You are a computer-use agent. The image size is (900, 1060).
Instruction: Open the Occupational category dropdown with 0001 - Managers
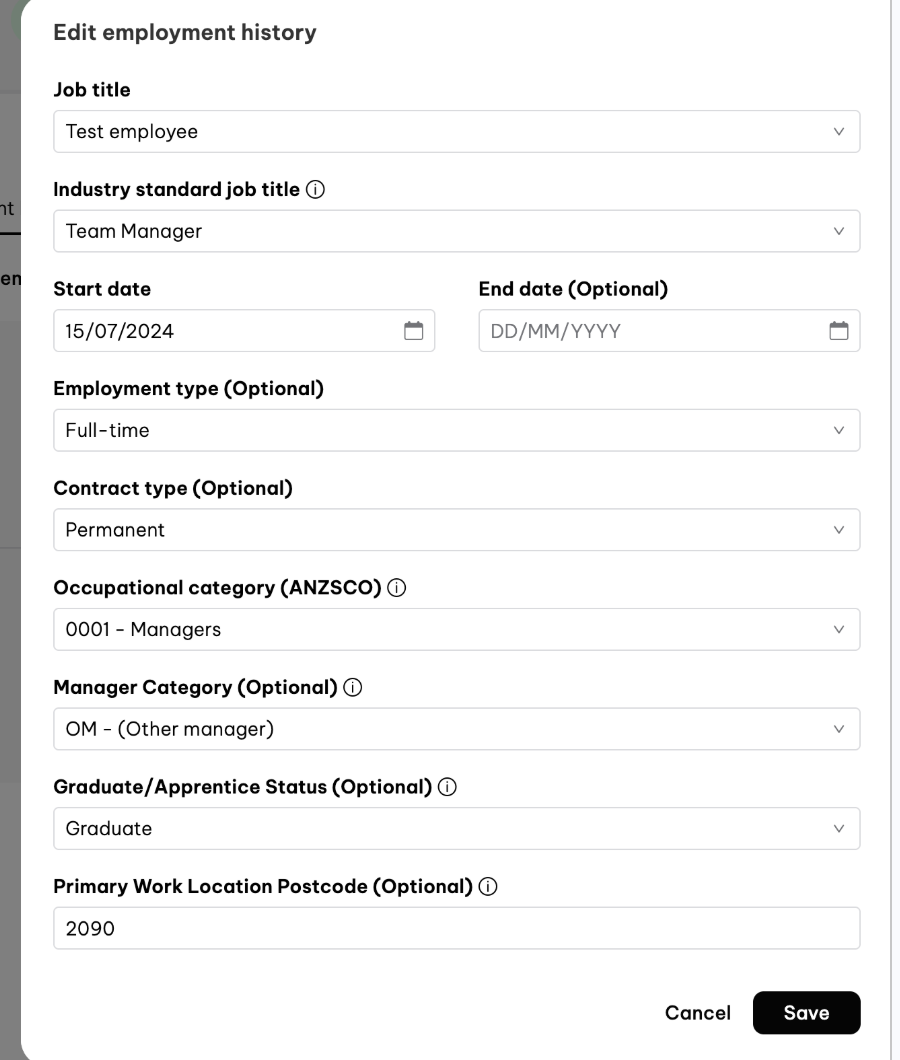click(x=456, y=629)
